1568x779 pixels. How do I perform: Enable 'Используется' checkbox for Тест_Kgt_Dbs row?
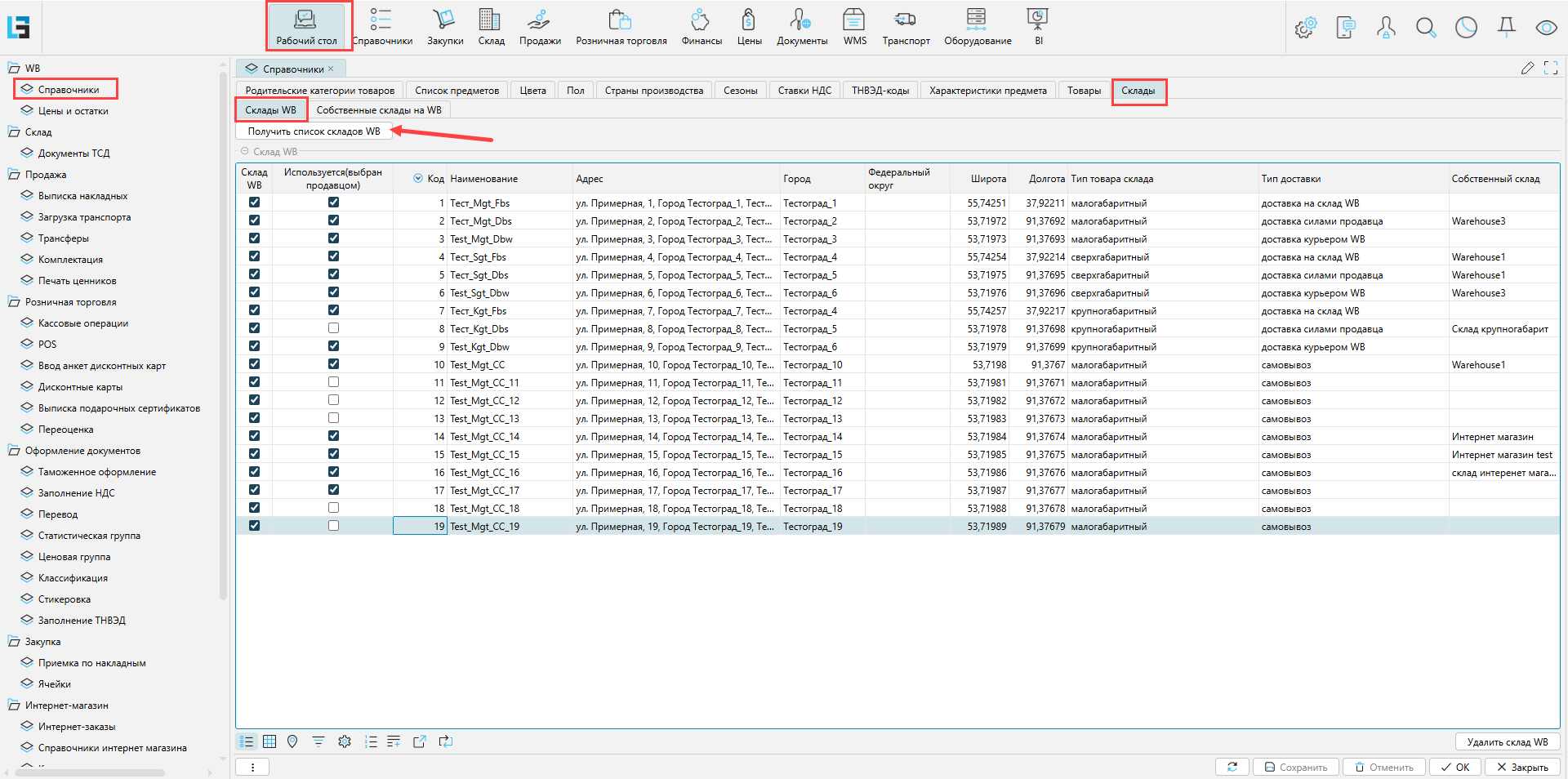[x=333, y=328]
